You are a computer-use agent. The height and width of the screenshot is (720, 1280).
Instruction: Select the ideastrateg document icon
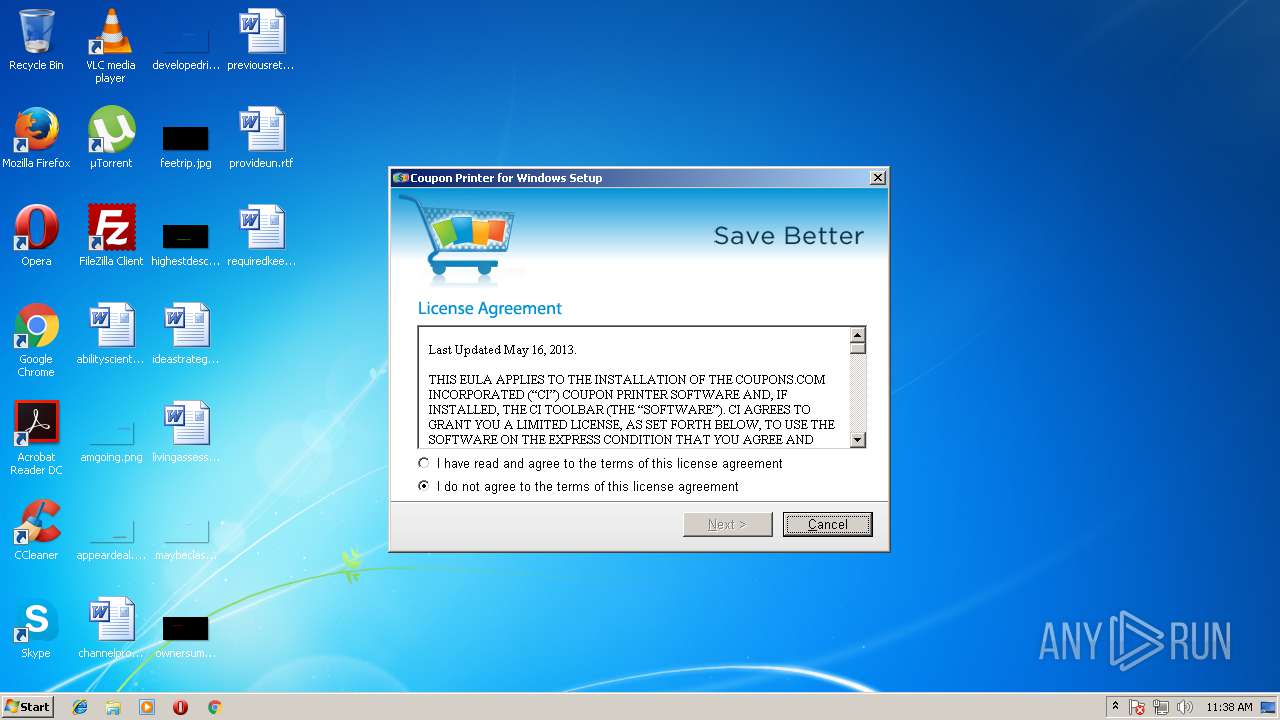[x=186, y=334]
